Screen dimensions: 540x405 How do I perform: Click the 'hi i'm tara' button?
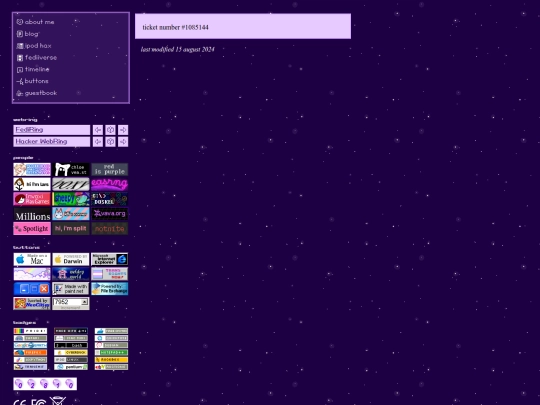coord(32,184)
